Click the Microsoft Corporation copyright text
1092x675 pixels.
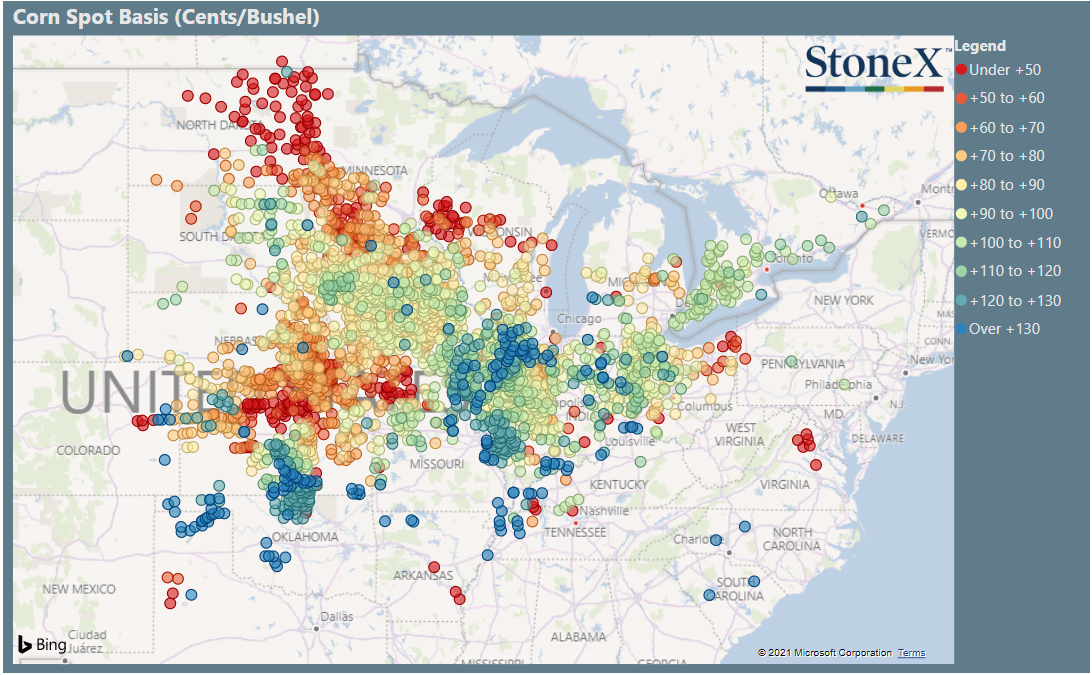(825, 653)
